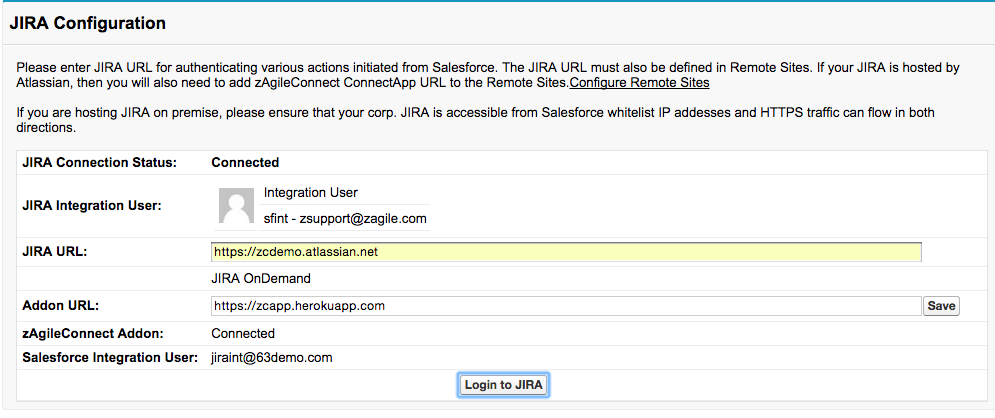Screen dimensions: 995x418
Task: Click the Connected value beside zAgileConnect Addon
Action: coord(242,334)
